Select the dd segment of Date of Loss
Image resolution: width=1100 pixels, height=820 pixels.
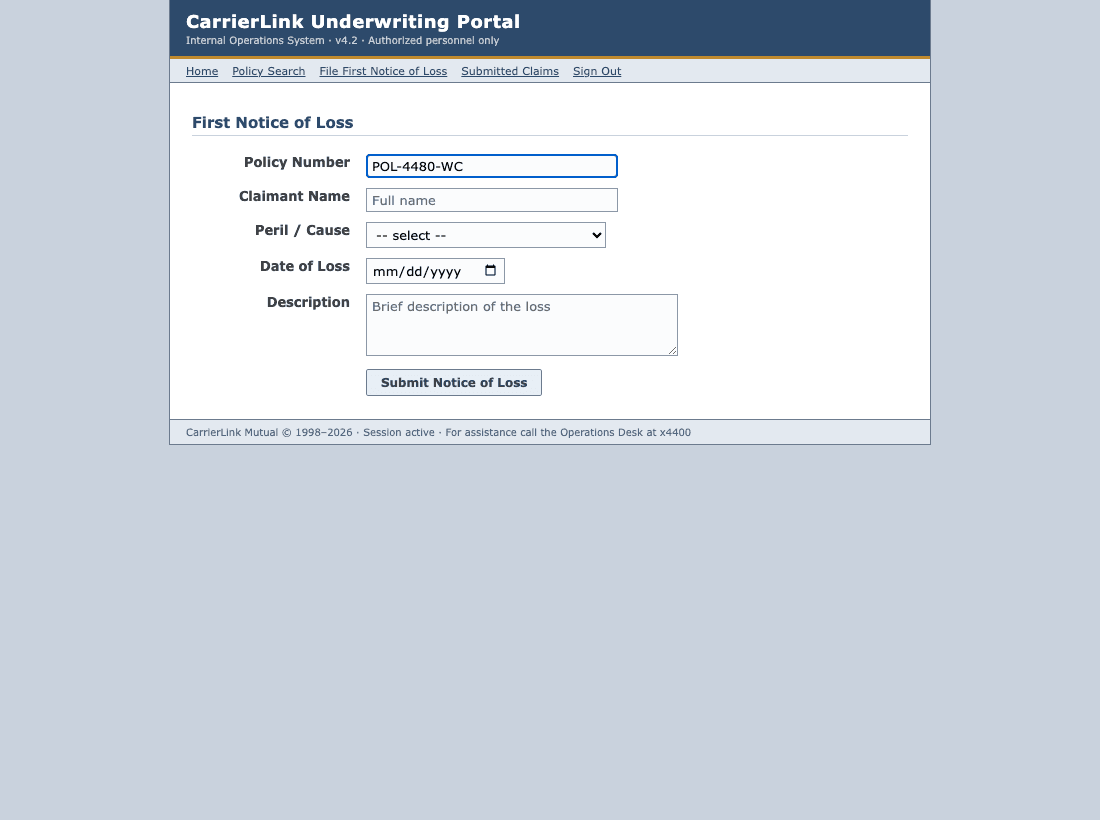[414, 271]
